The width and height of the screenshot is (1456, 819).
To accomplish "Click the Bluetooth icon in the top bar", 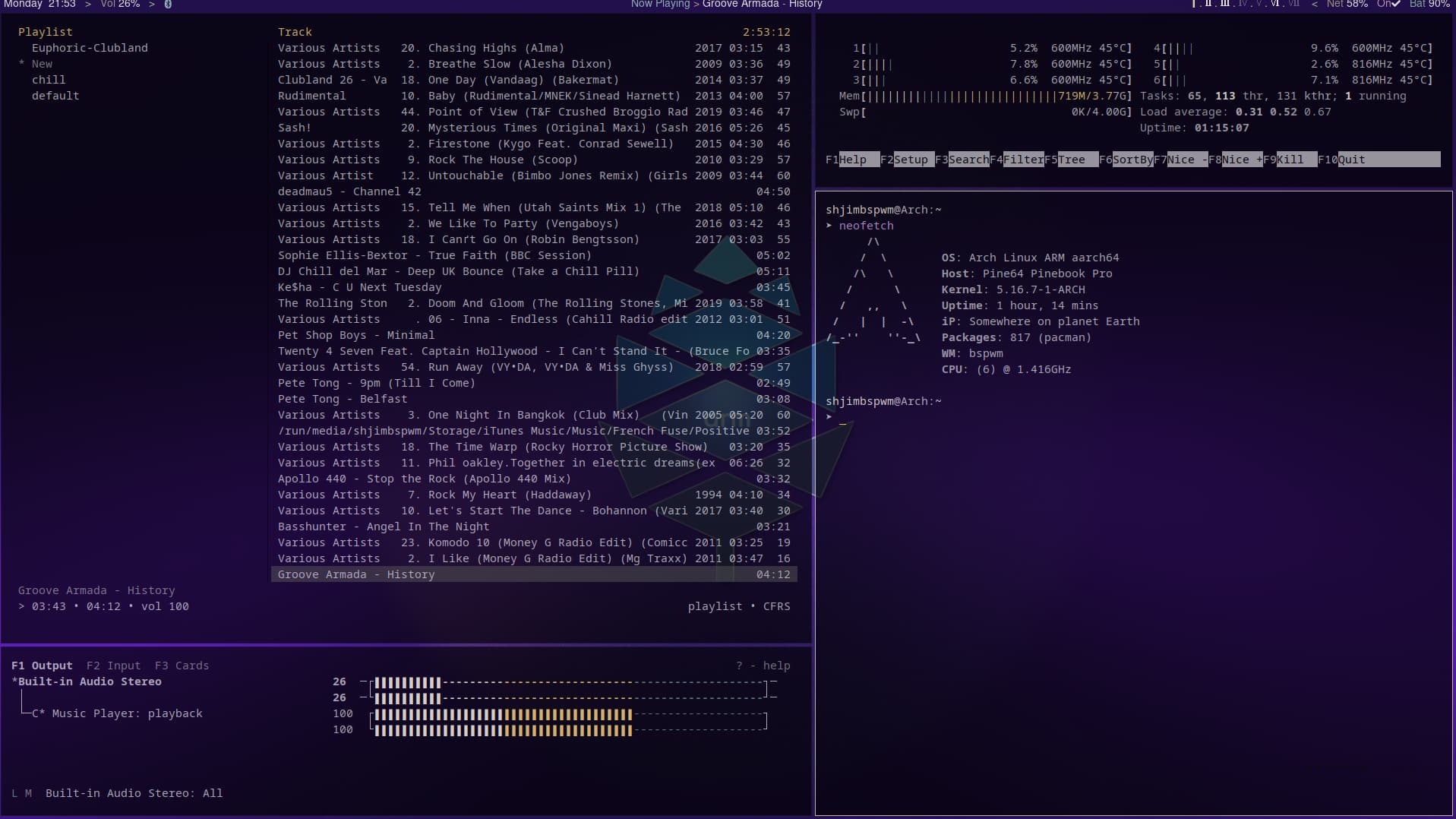I will (168, 4).
